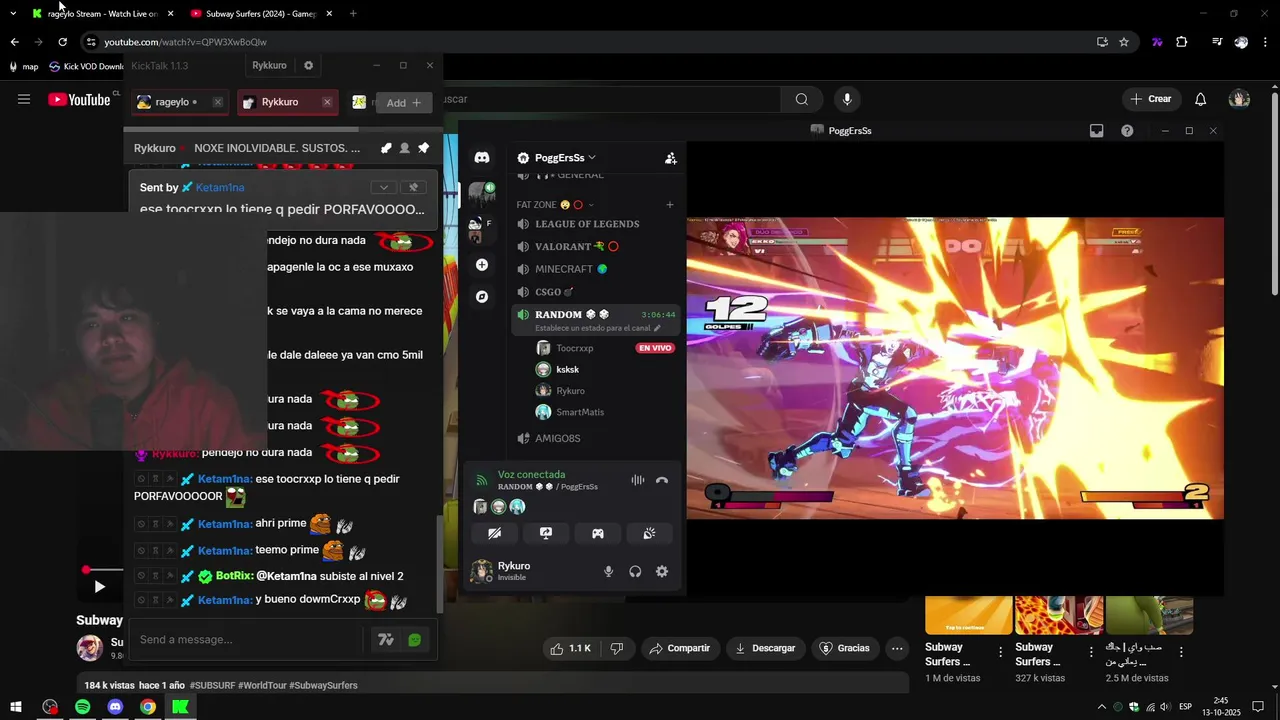Close the rageylo tab in KickTalk

click(x=217, y=102)
